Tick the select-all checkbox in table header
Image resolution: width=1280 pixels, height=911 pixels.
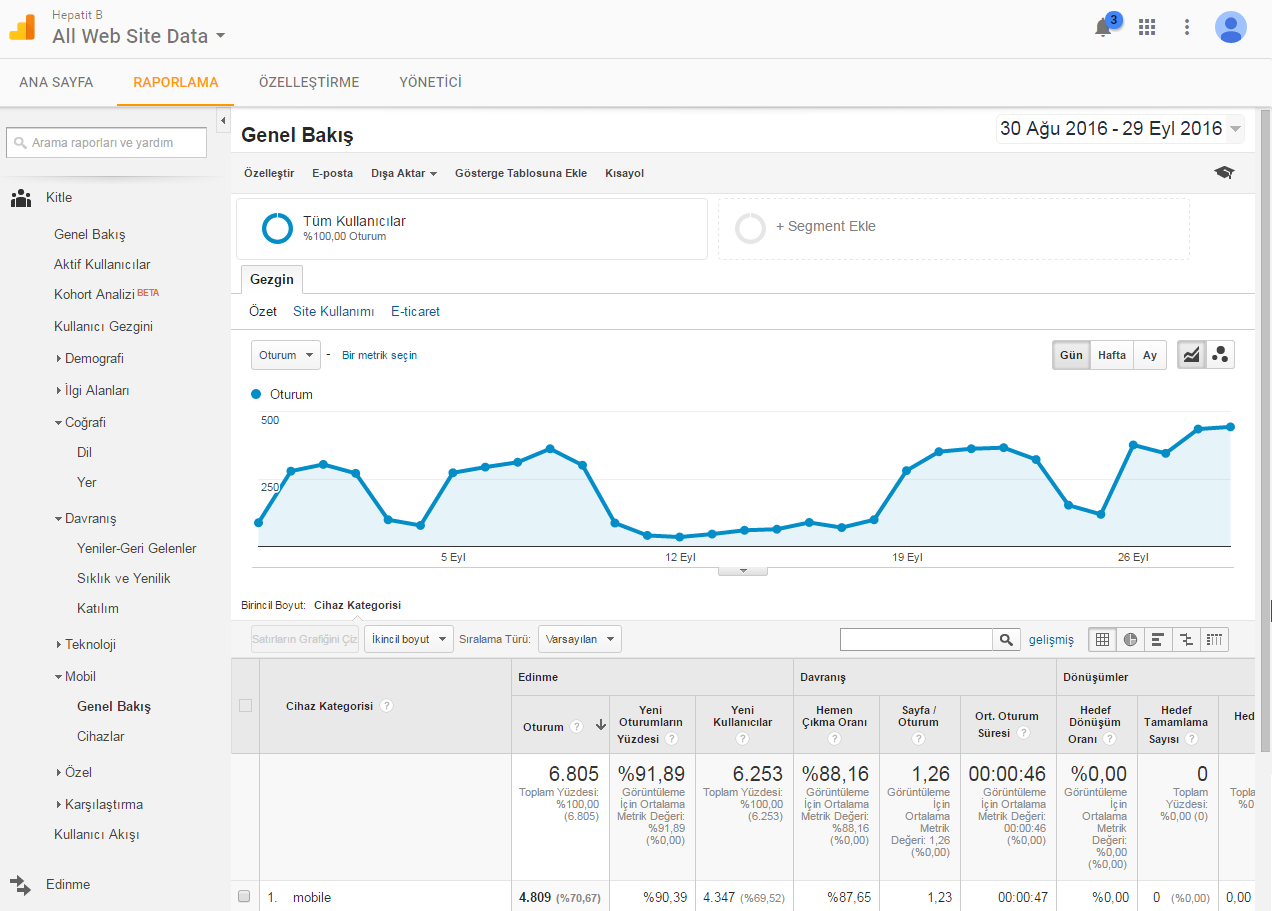tap(245, 706)
